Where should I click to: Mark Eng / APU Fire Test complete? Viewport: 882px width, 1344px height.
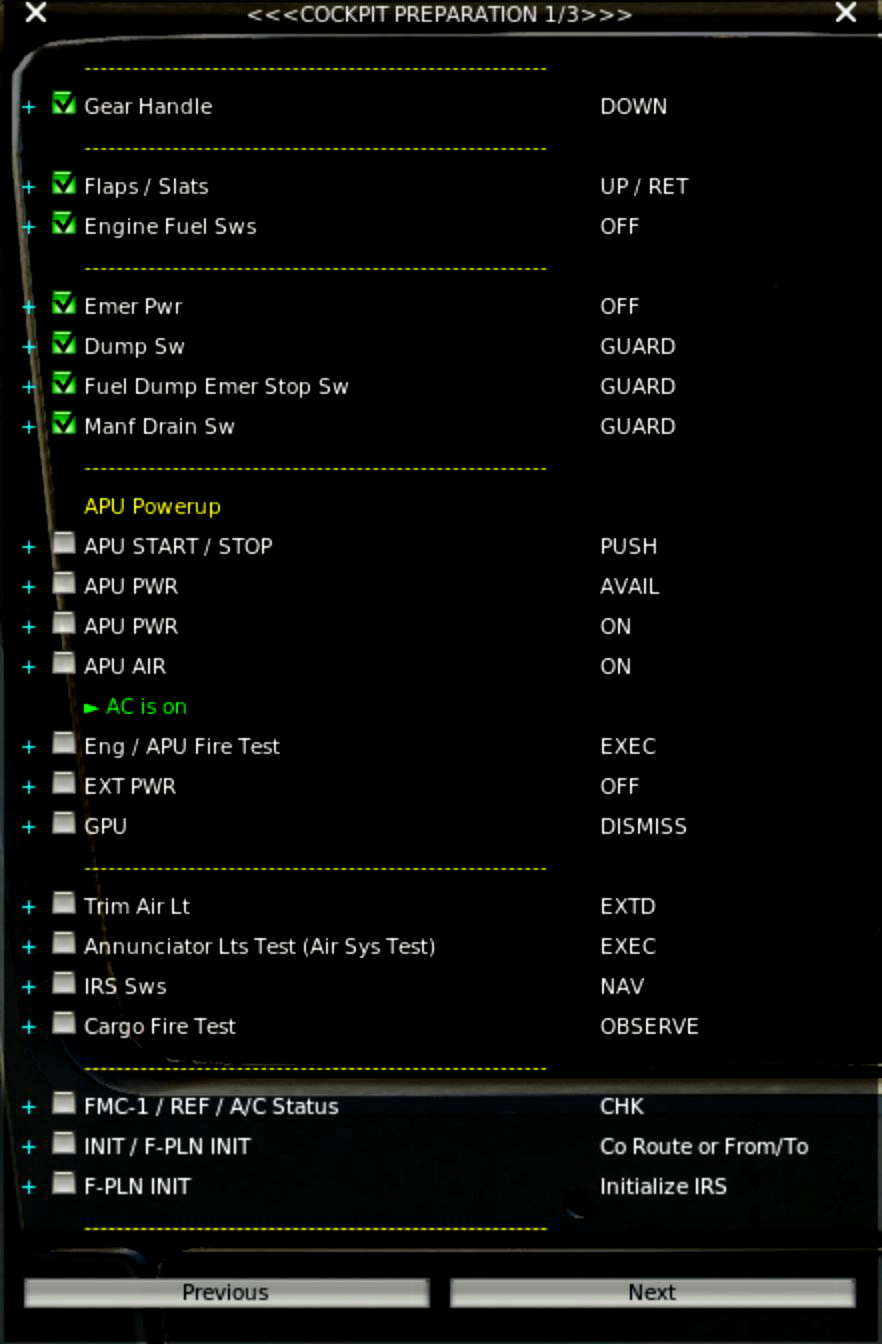coord(63,746)
